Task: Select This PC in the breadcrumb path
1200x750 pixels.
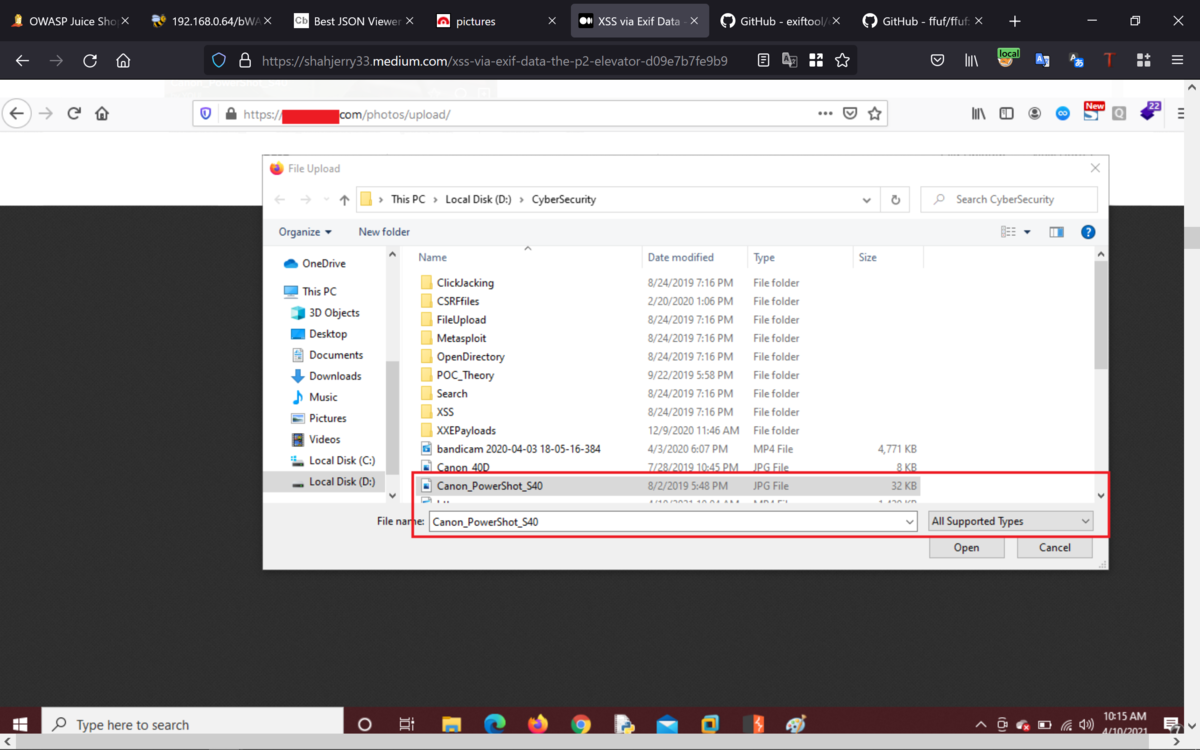Action: point(408,199)
